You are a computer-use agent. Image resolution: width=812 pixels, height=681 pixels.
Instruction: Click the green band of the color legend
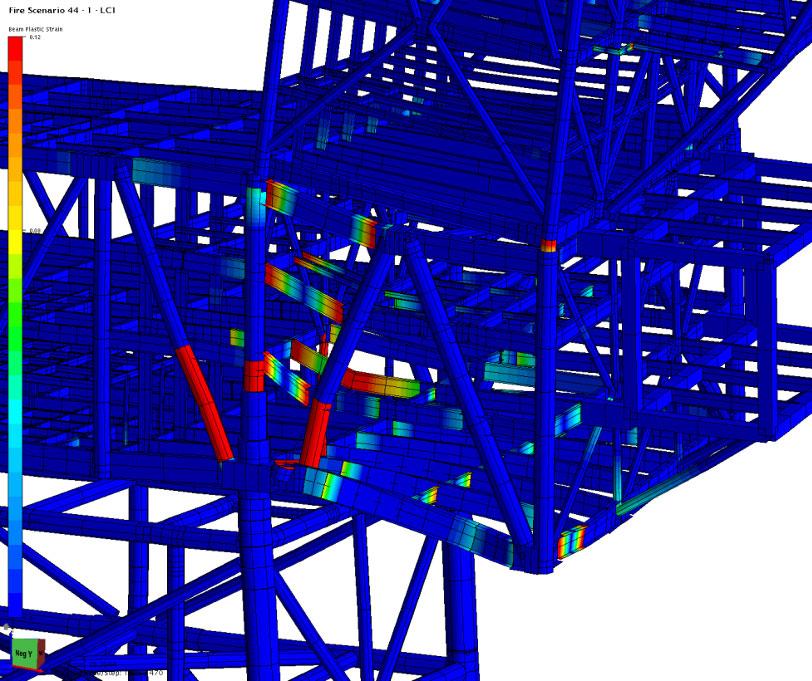pos(15,321)
